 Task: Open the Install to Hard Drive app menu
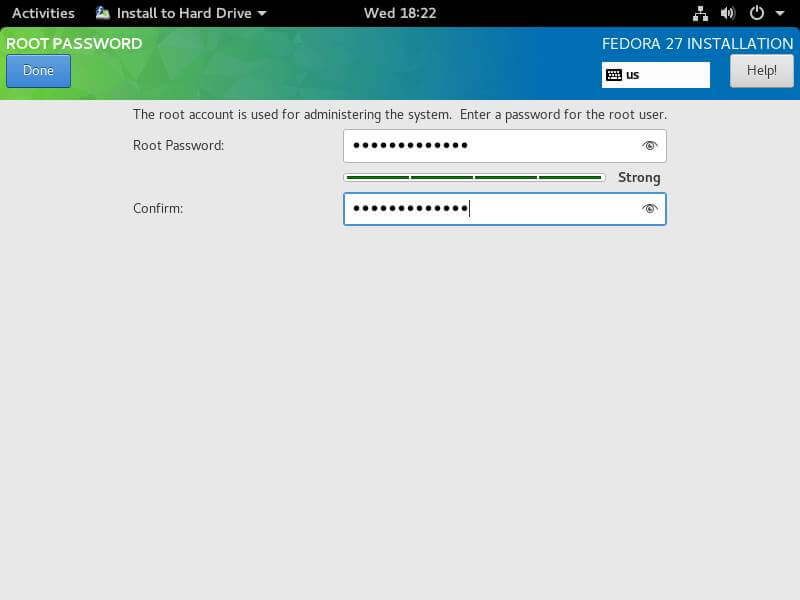point(181,13)
